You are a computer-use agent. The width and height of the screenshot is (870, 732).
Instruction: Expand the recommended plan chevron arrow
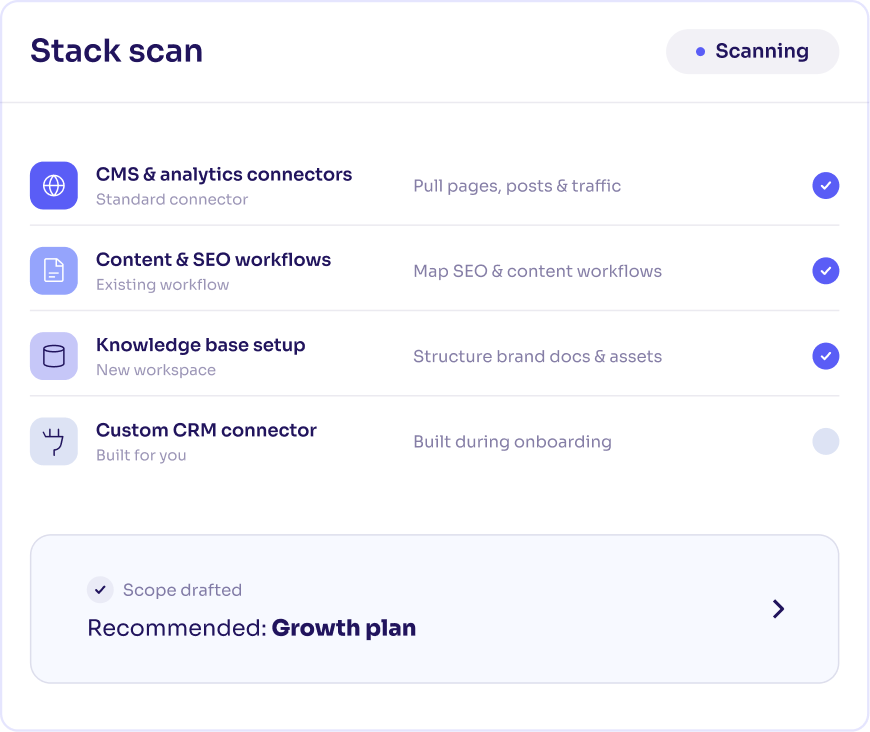[x=778, y=609]
